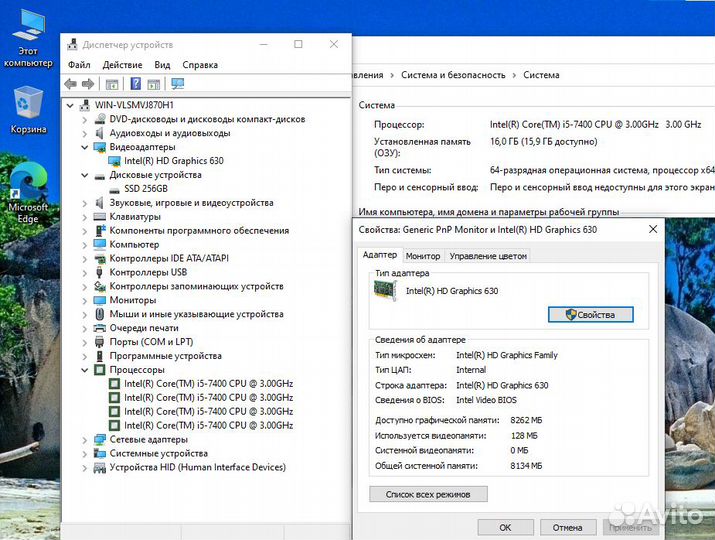The height and width of the screenshot is (540, 715).
Task: Click the Intel(R) HD Graphics 630 adapter icon in tree
Action: point(114,161)
